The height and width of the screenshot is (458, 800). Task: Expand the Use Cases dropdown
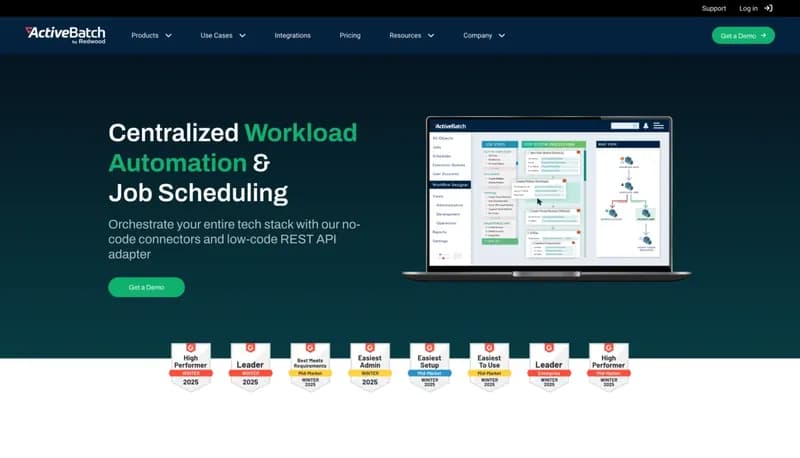pyautogui.click(x=223, y=36)
